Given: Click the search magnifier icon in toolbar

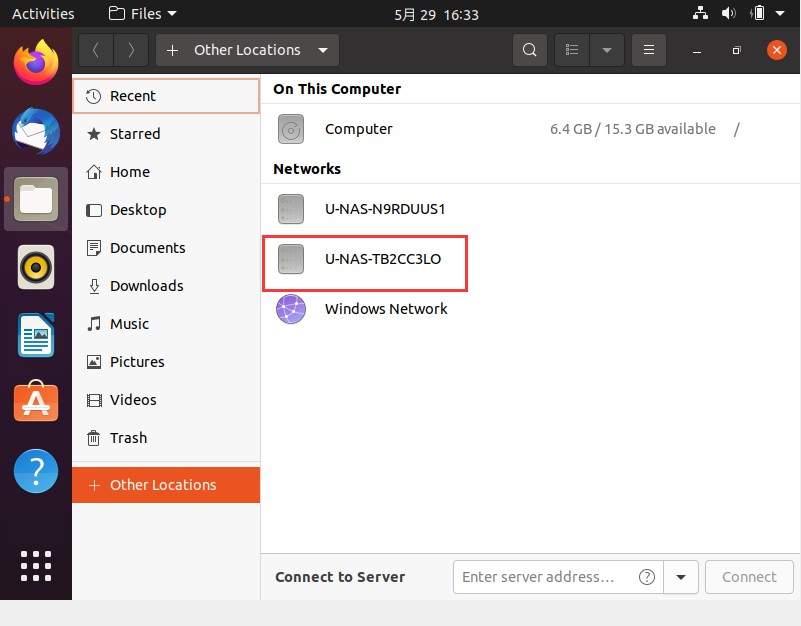Looking at the screenshot, I should pyautogui.click(x=530, y=50).
